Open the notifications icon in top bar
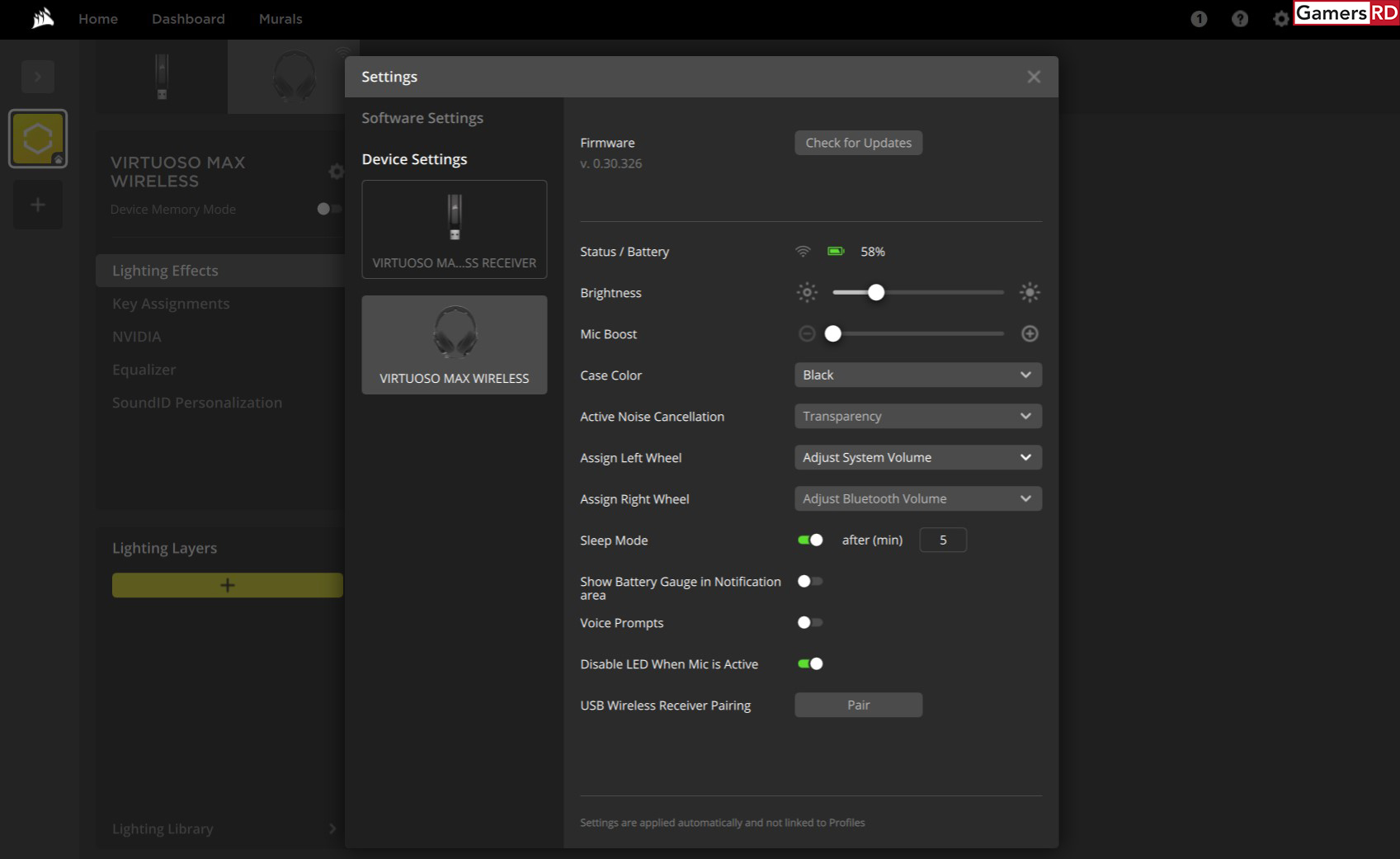Screen dimensions: 1400x859 point(1199,19)
